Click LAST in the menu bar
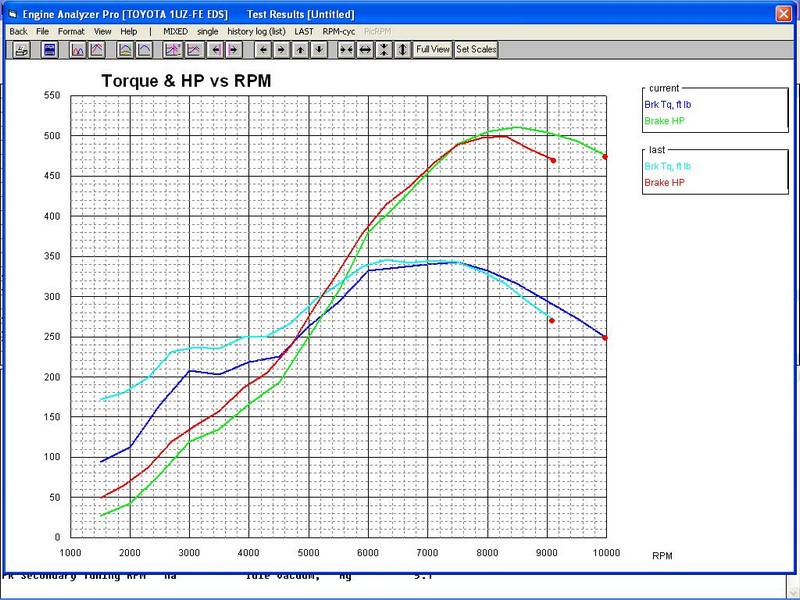 point(304,32)
